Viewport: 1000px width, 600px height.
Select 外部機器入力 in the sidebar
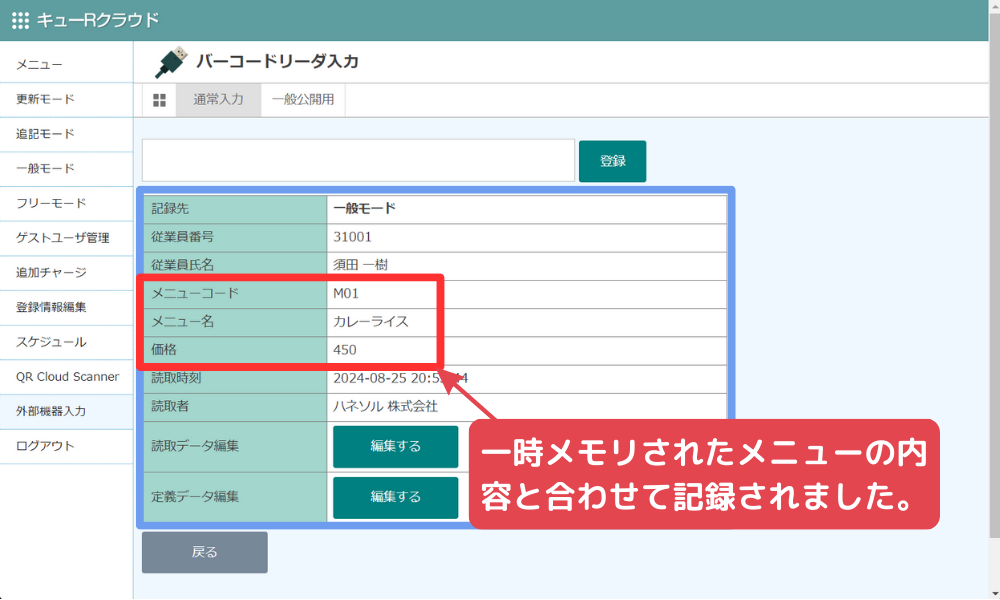(x=66, y=412)
